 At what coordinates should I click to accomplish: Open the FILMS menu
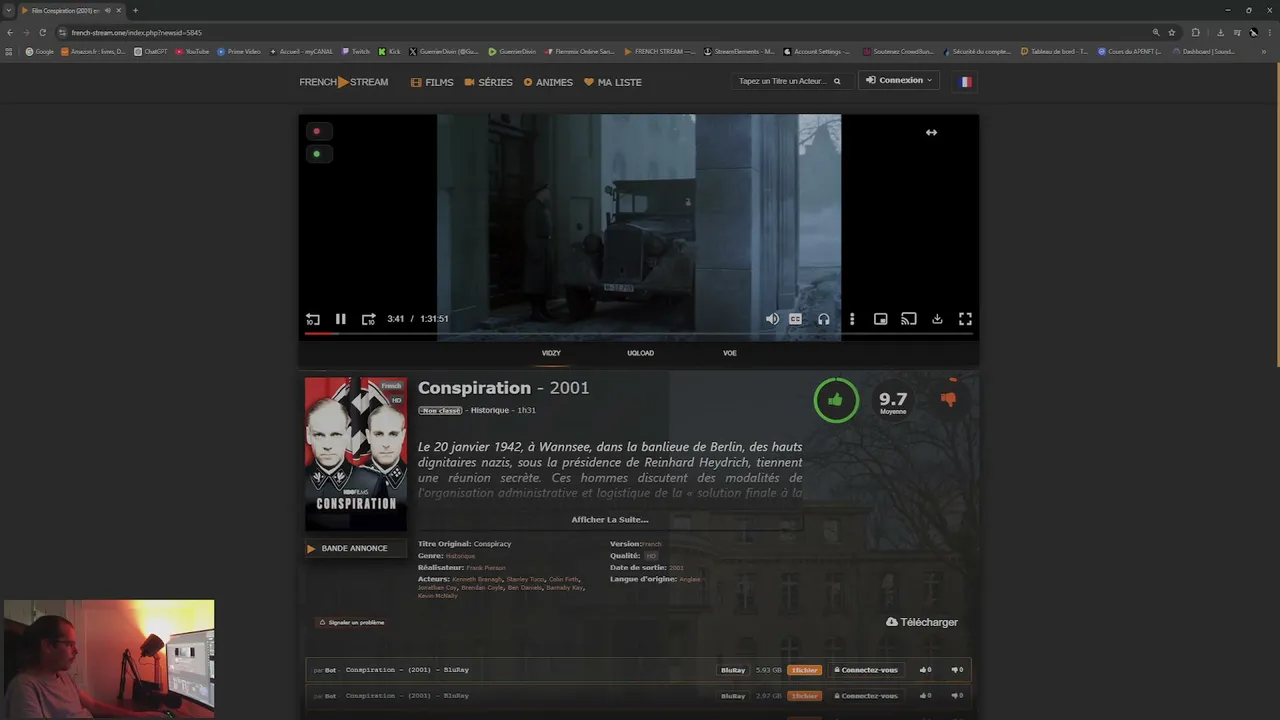[432, 82]
